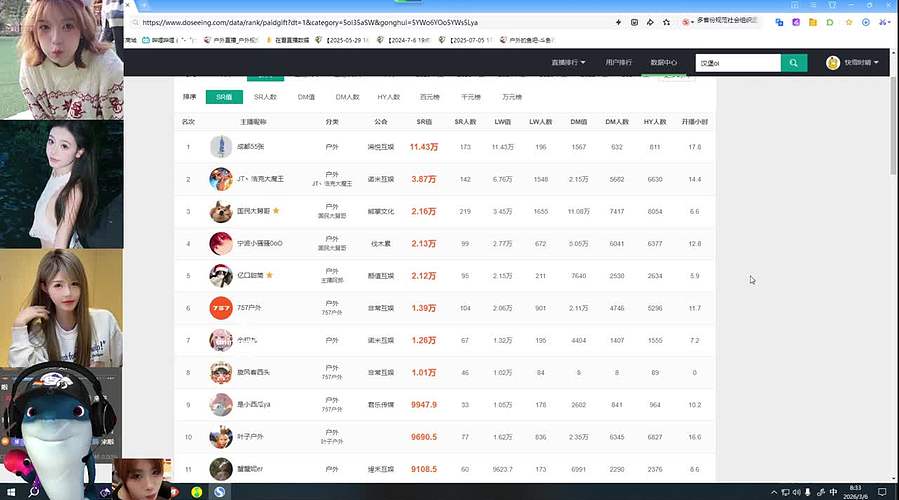This screenshot has width=899, height=500.
Task: Click the volume speaker icon in system tray
Action: pos(796,492)
